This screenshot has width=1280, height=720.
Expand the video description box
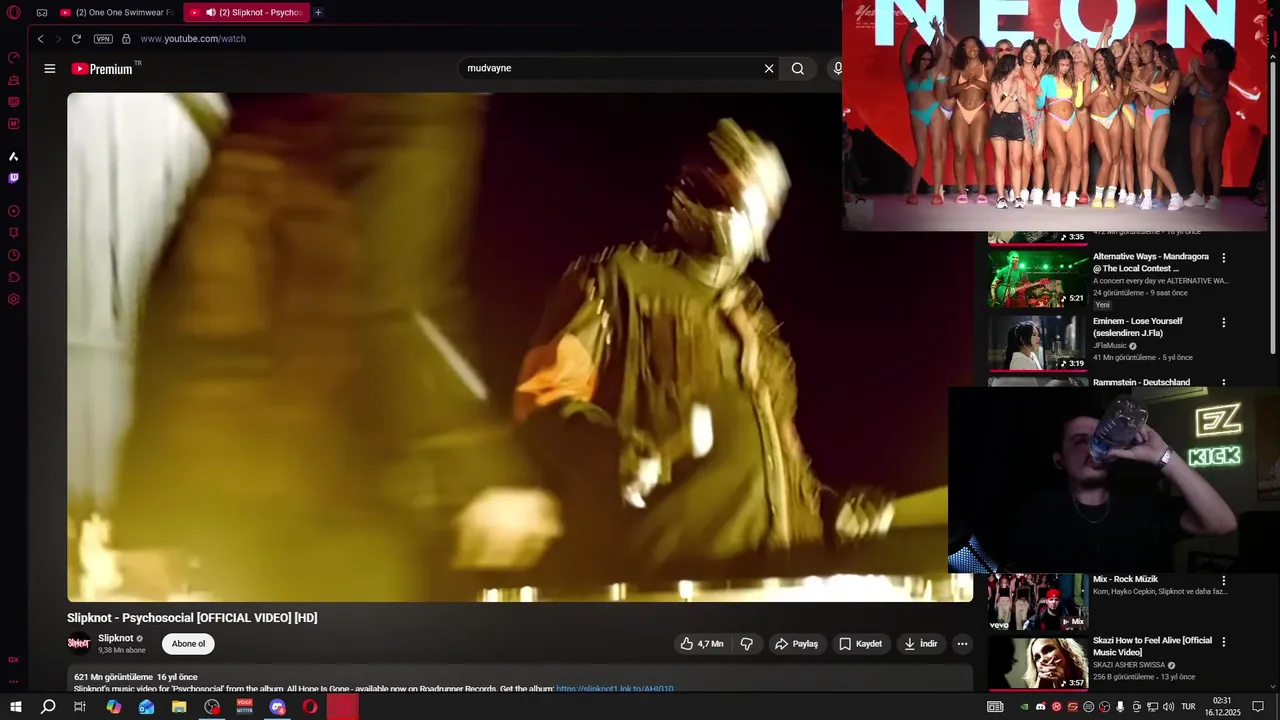(520, 678)
